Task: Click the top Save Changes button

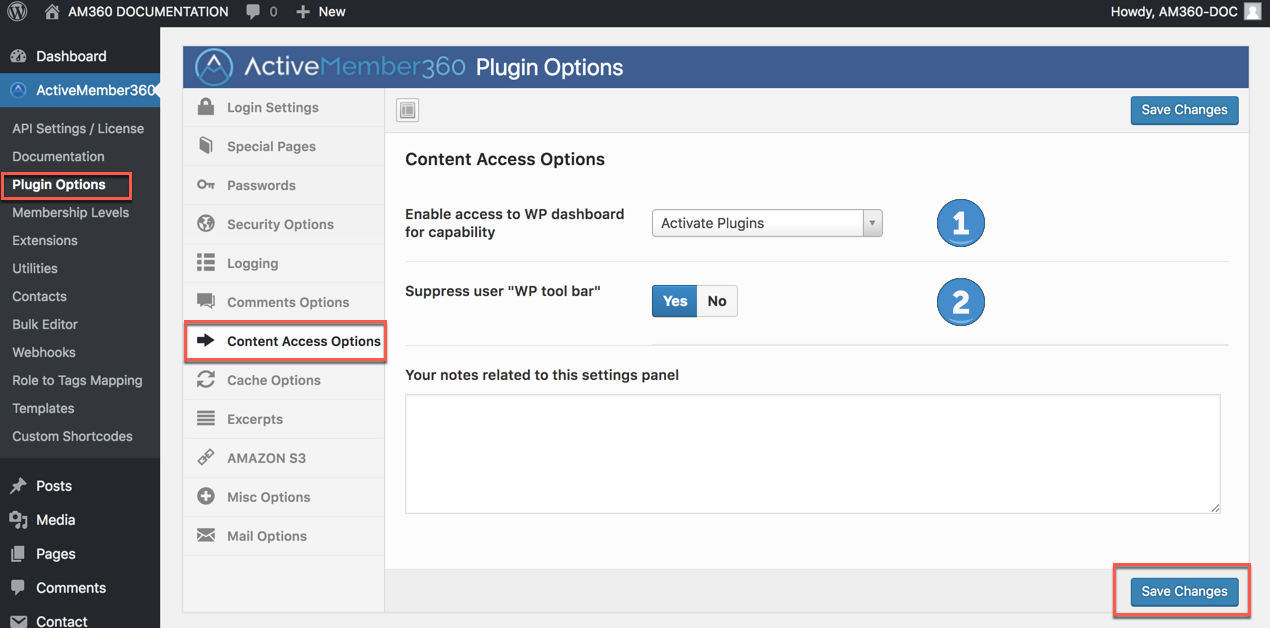Action: [x=1184, y=110]
